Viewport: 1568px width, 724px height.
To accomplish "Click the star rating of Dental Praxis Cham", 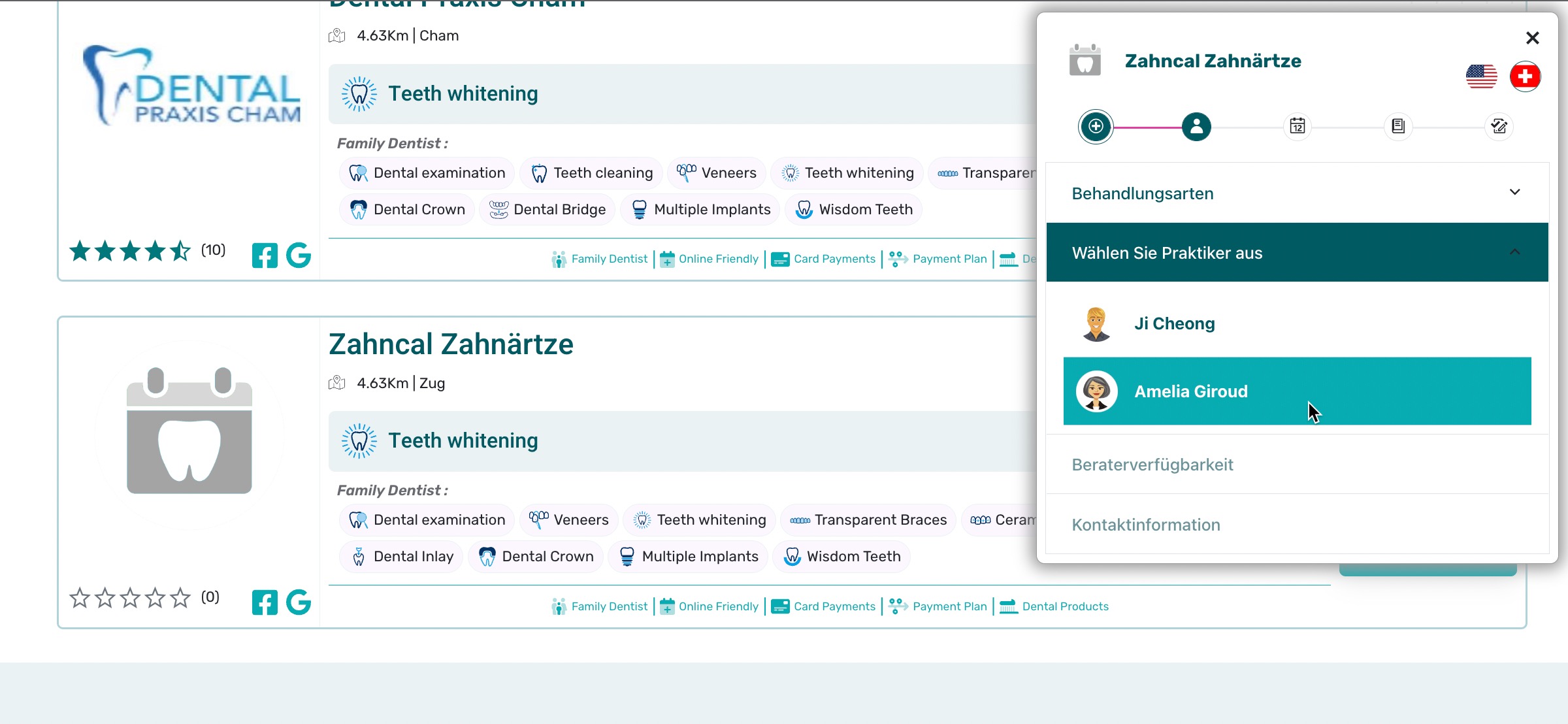I will (x=130, y=250).
